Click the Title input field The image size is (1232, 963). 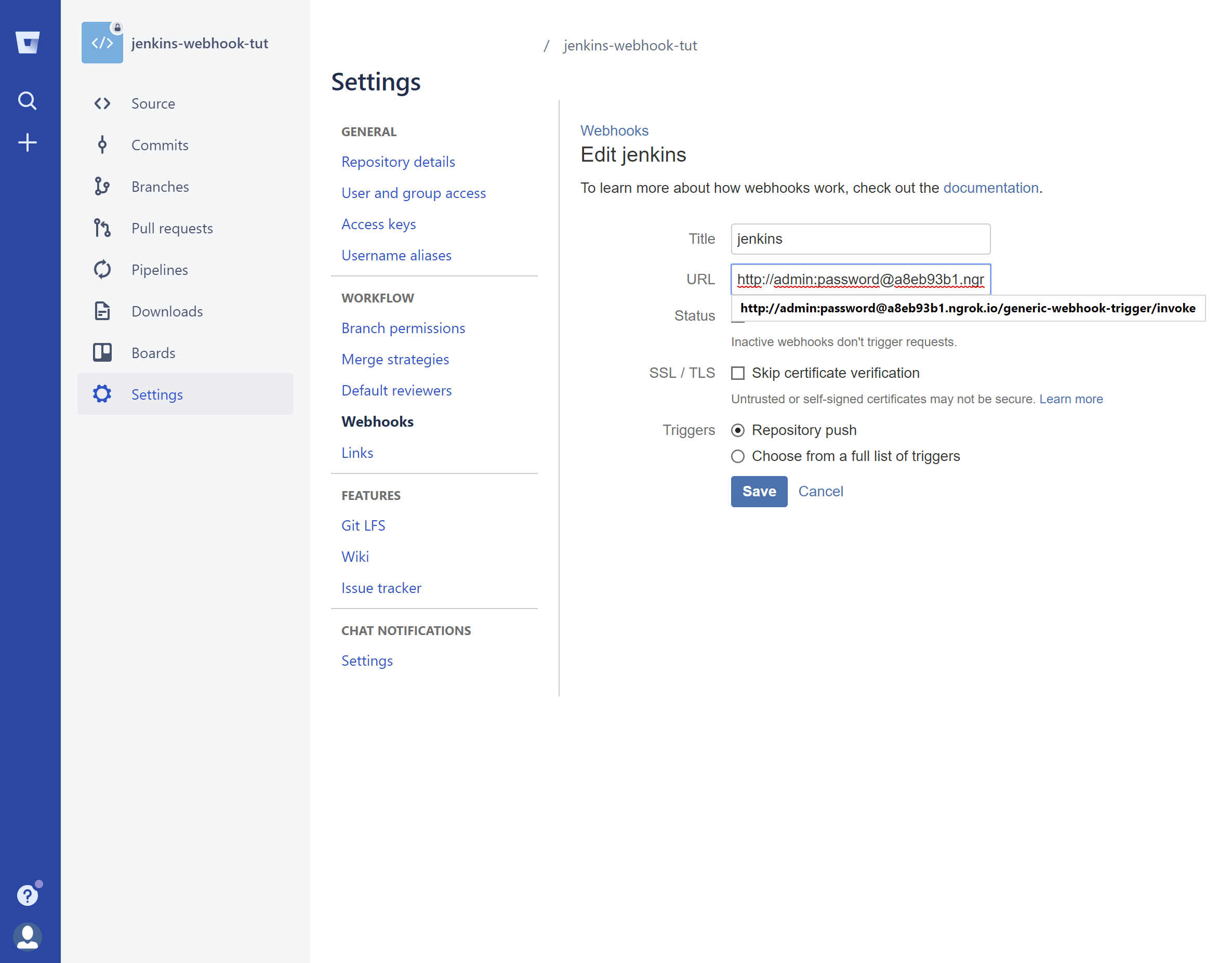coord(859,239)
